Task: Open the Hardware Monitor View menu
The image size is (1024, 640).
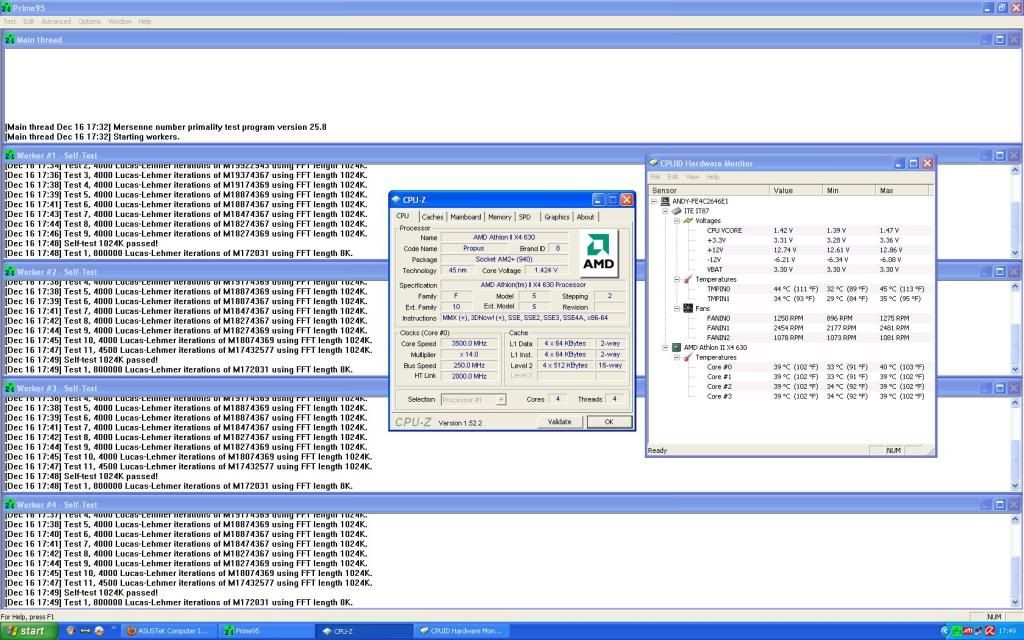Action: [692, 177]
